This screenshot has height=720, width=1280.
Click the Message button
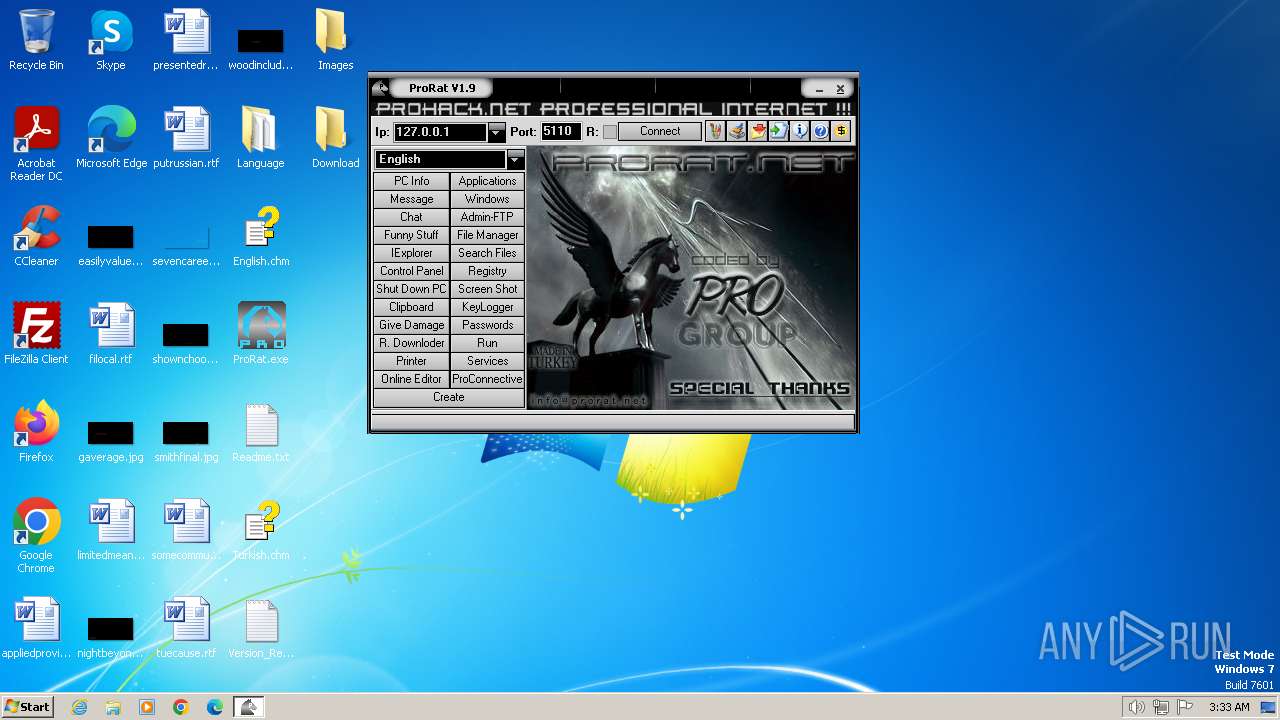tap(411, 199)
